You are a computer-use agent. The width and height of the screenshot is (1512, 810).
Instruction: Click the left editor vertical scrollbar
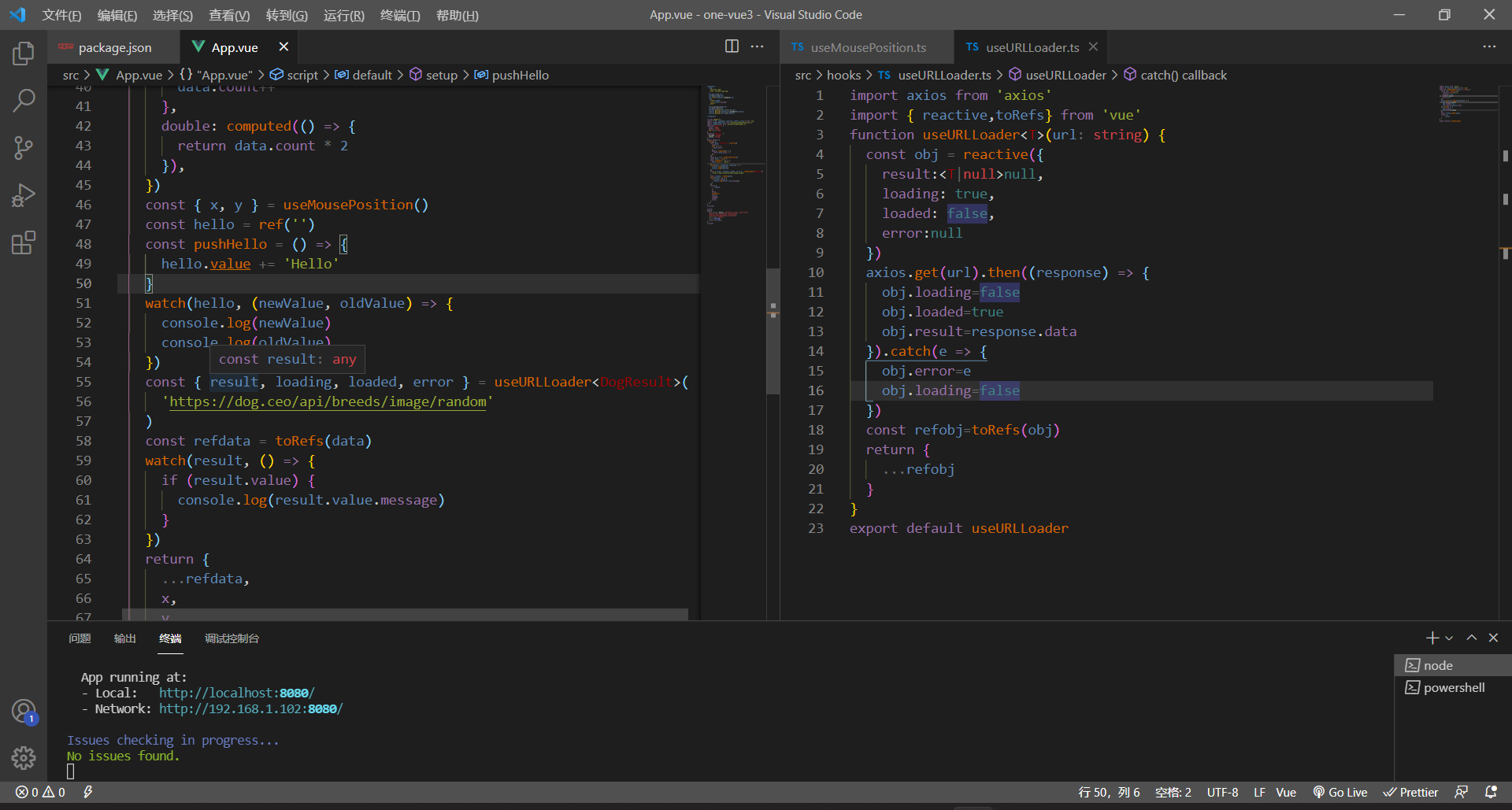[x=773, y=331]
